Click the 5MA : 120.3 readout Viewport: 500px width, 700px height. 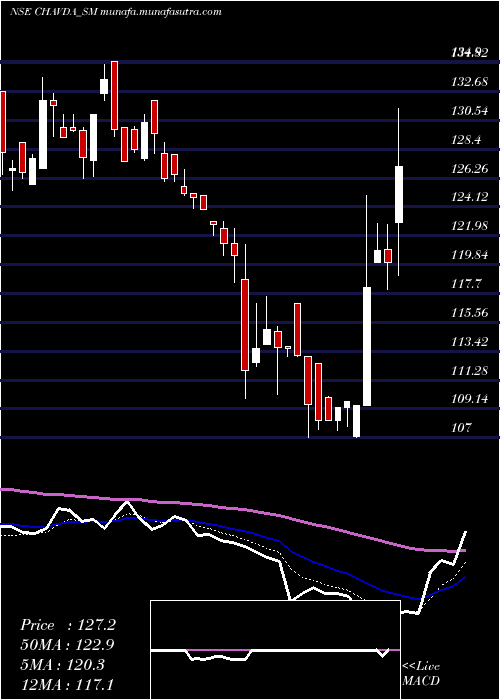62,665
